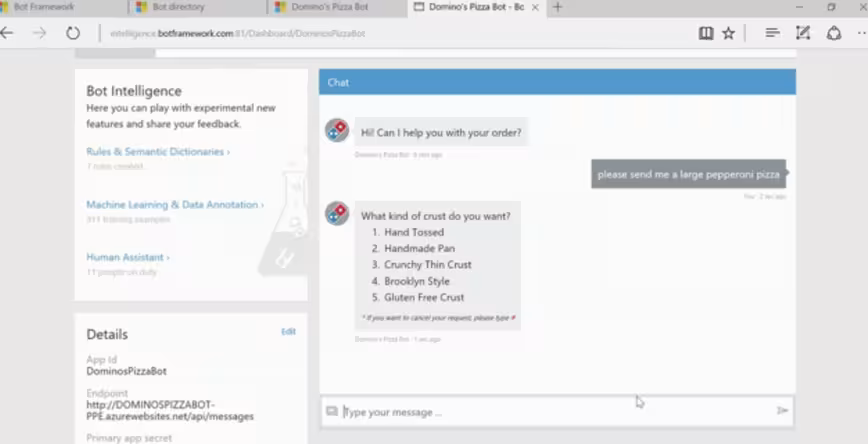Select the Handmade Pan option text
This screenshot has height=444, width=868.
(420, 249)
